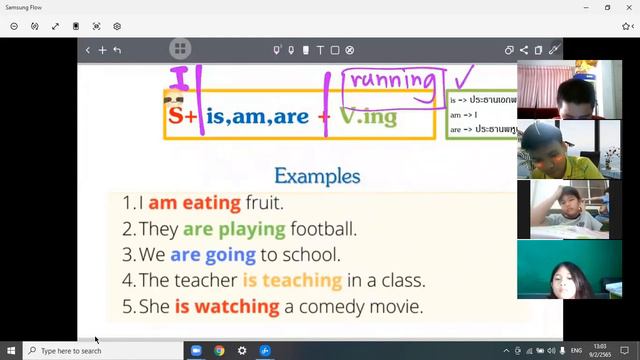Viewport: 640px width, 360px height.
Task: Click the girl's video with green background
Action: point(569,269)
